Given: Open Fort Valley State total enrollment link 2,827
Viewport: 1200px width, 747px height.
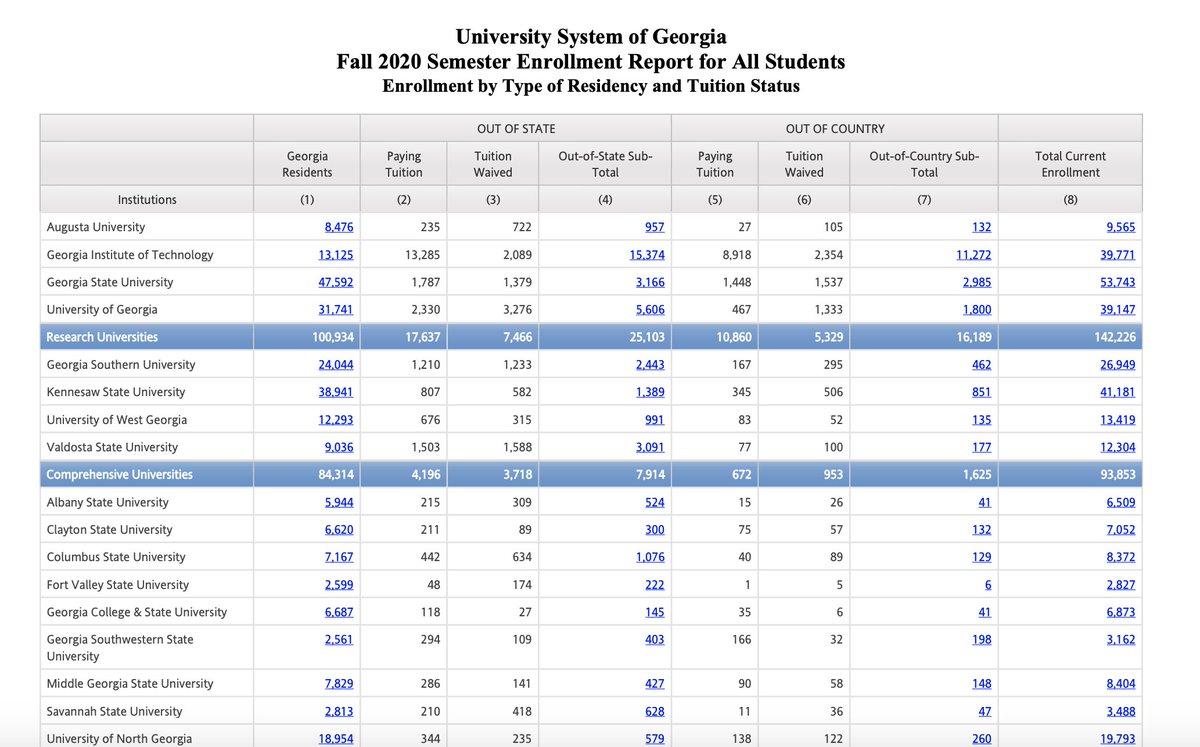Looking at the screenshot, I should [1121, 584].
